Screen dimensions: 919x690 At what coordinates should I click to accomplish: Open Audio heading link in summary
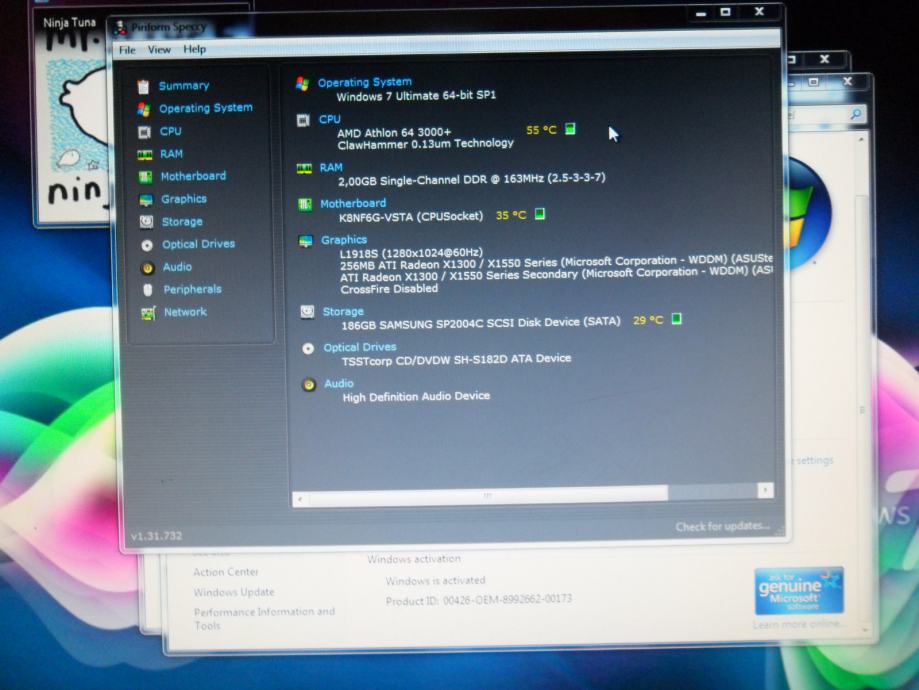coord(339,383)
